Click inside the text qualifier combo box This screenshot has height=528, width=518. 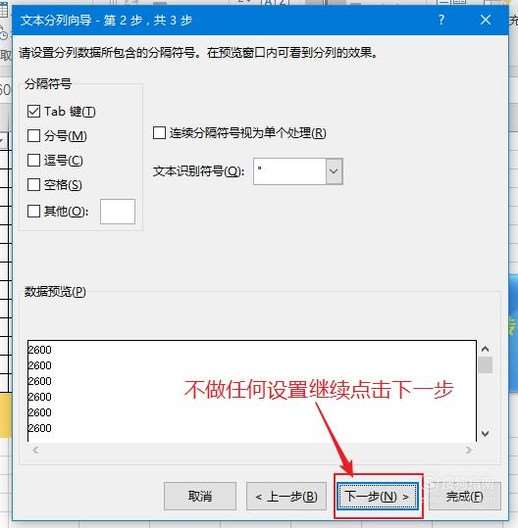[290, 171]
